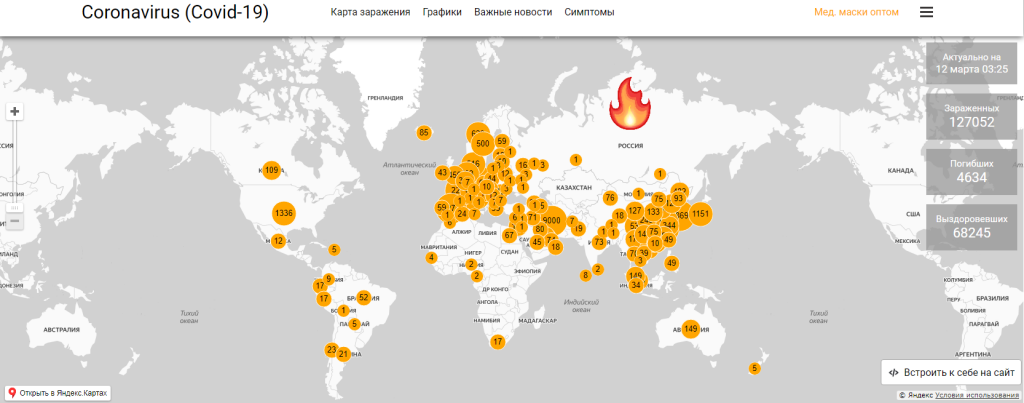Open Важные новости page
Image resolution: width=1024 pixels, height=403 pixels.
pos(513,13)
